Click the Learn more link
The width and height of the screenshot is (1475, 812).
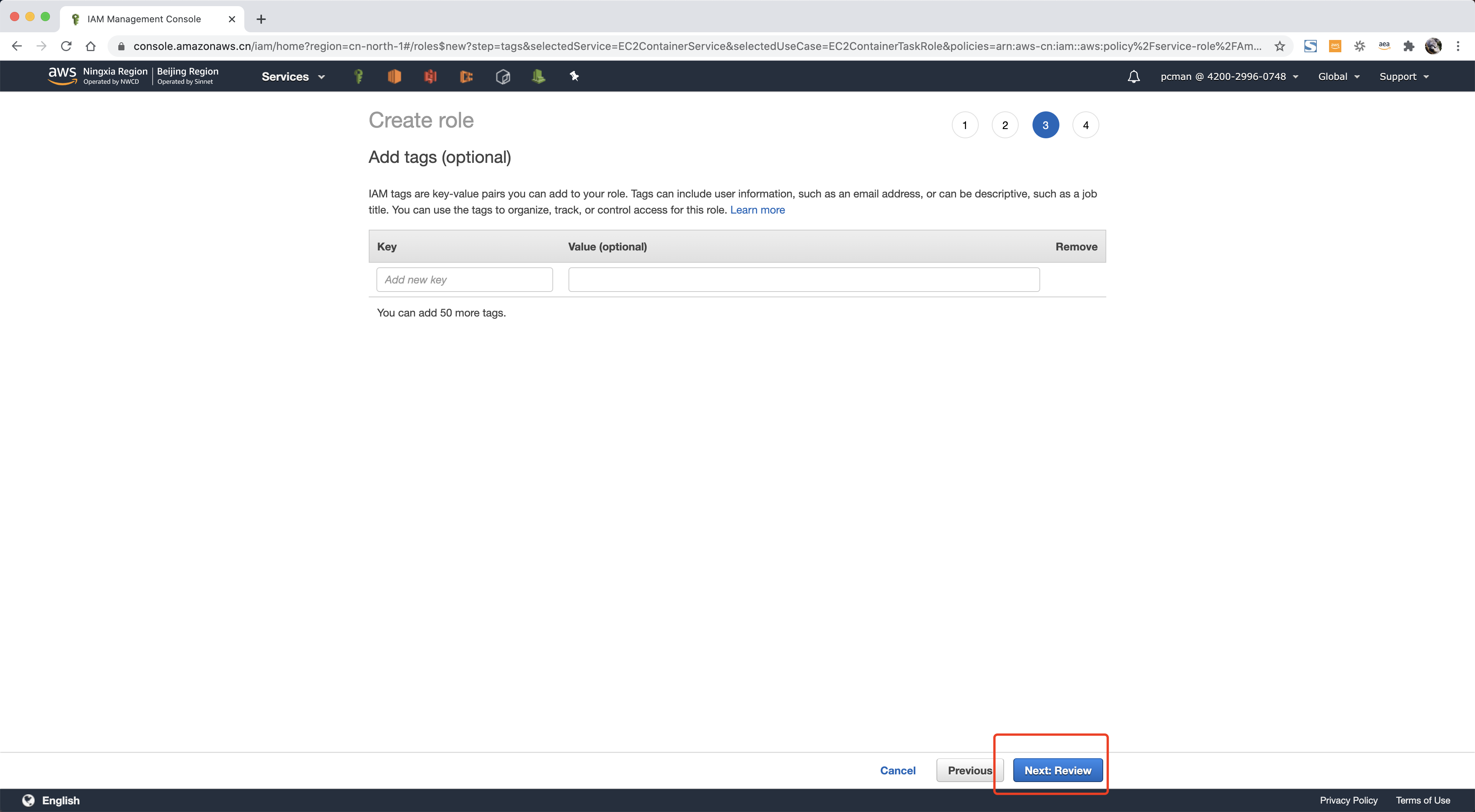(757, 210)
